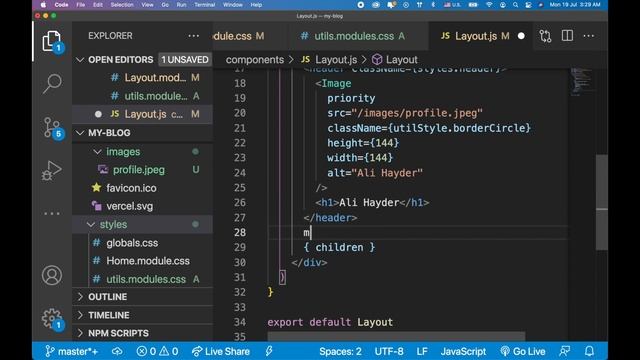The height and width of the screenshot is (360, 640).
Task: Open Explorer views and more actions menu
Action: 193,36
